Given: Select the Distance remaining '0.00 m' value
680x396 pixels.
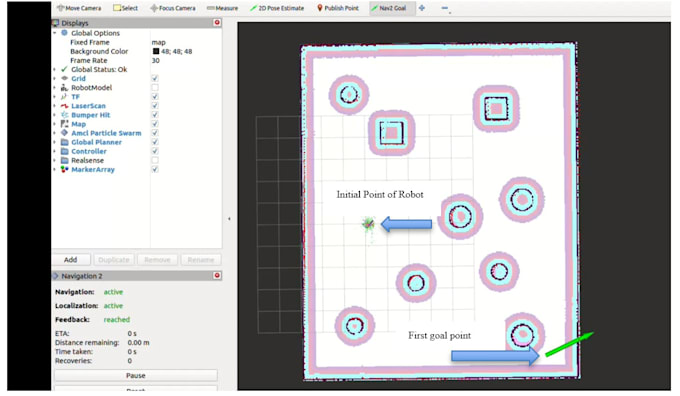Looking at the screenshot, I should [x=138, y=343].
